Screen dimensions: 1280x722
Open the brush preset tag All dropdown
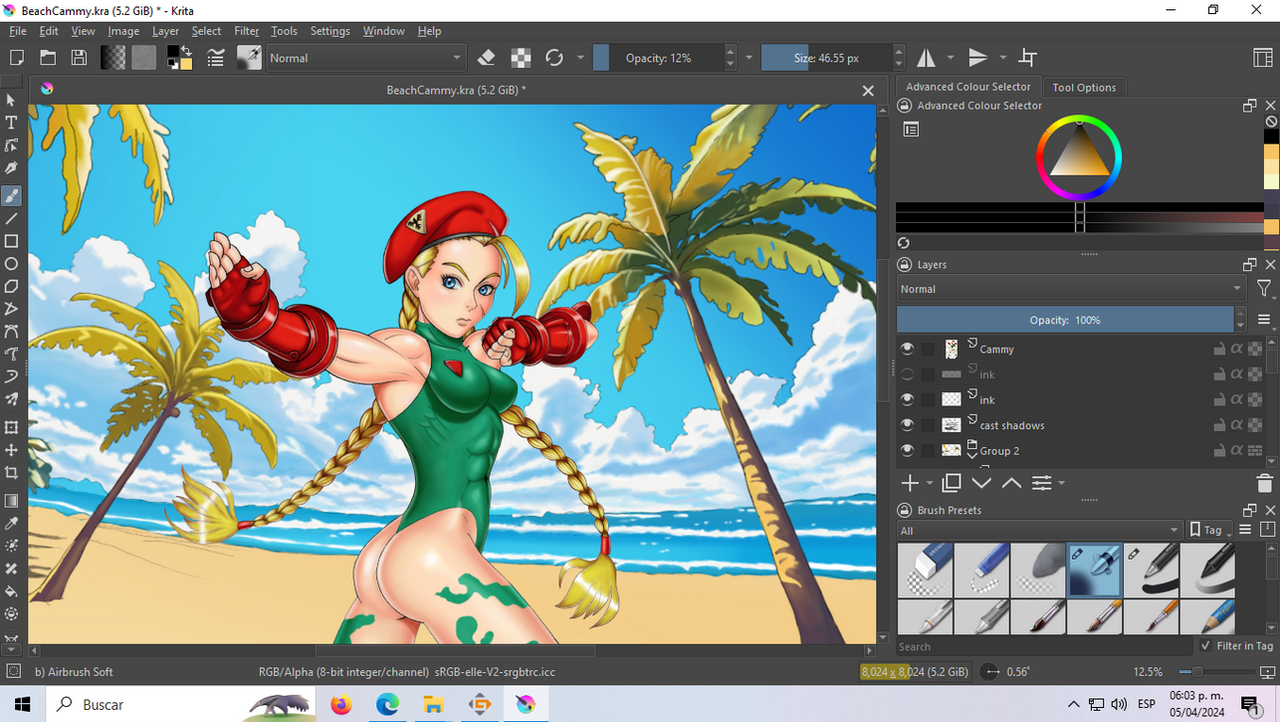coord(1039,530)
